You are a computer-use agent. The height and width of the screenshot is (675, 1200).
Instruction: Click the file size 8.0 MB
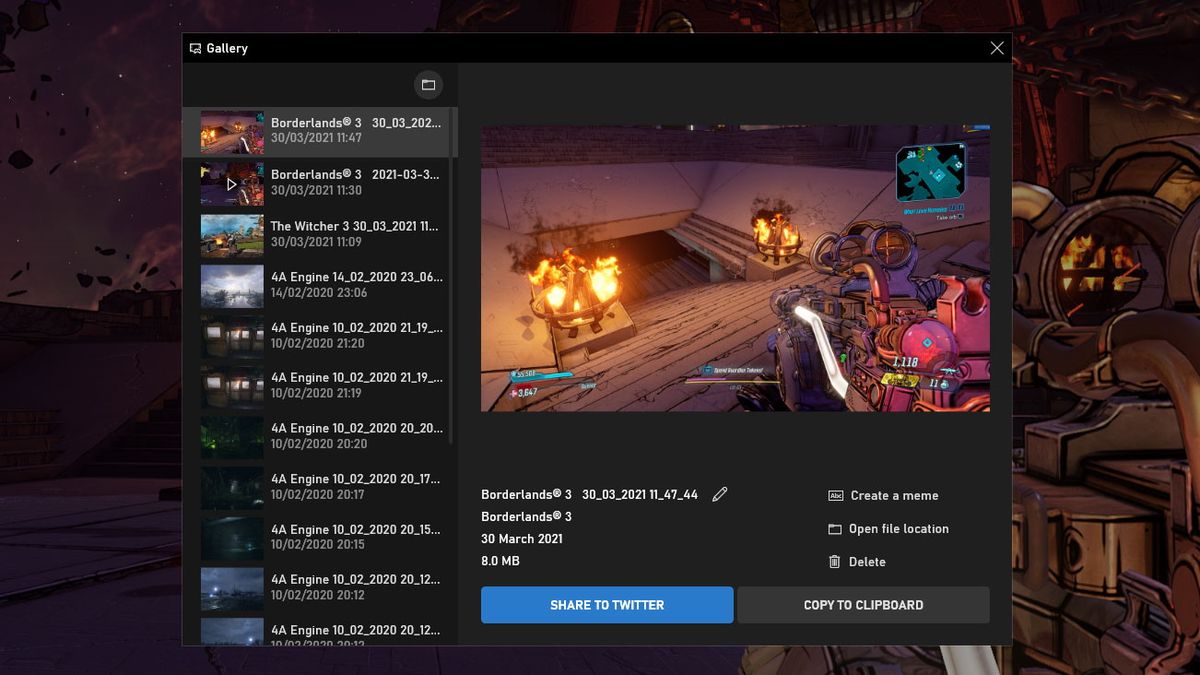point(500,561)
